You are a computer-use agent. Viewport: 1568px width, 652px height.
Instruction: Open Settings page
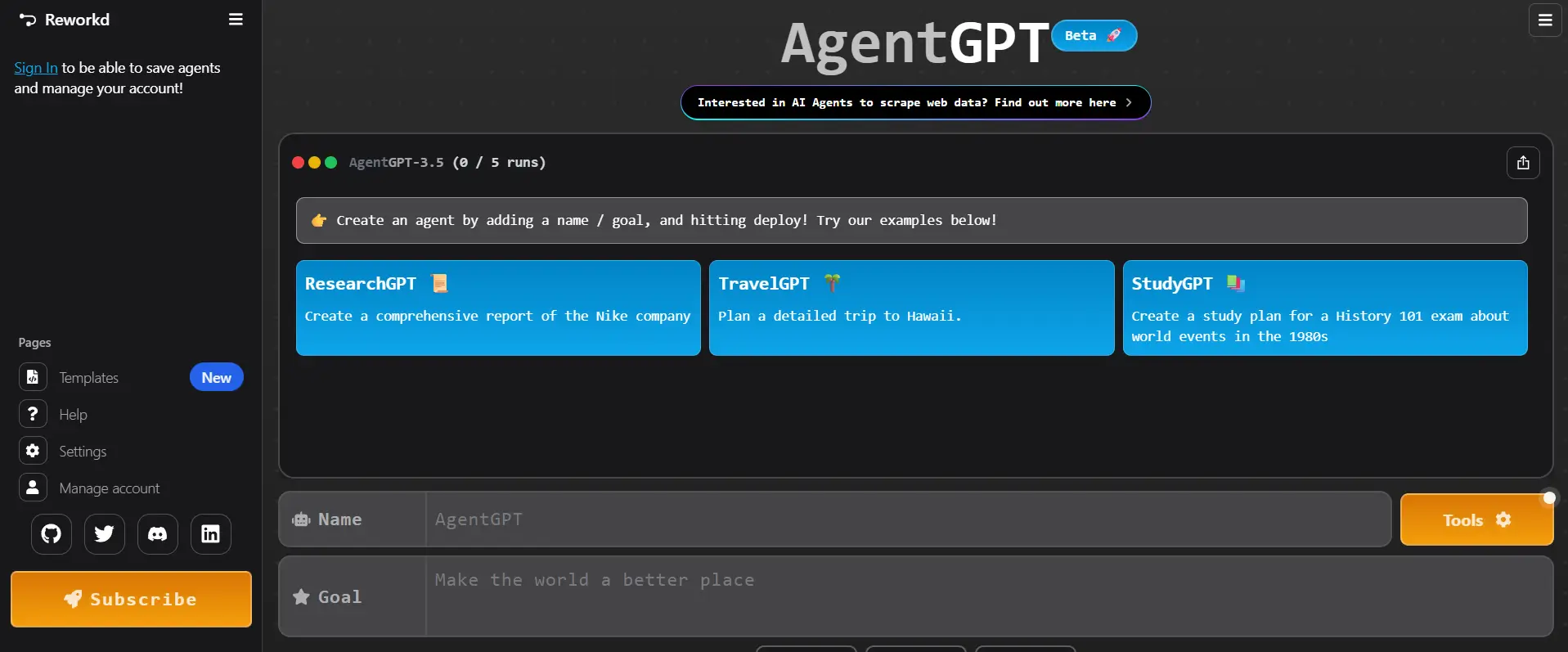[83, 452]
